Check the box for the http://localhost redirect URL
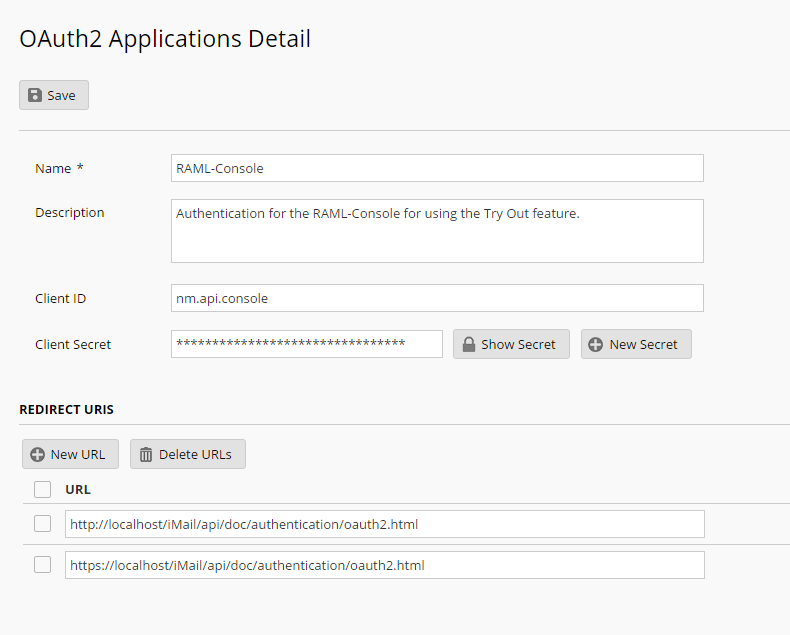This screenshot has width=790, height=635. click(42, 524)
